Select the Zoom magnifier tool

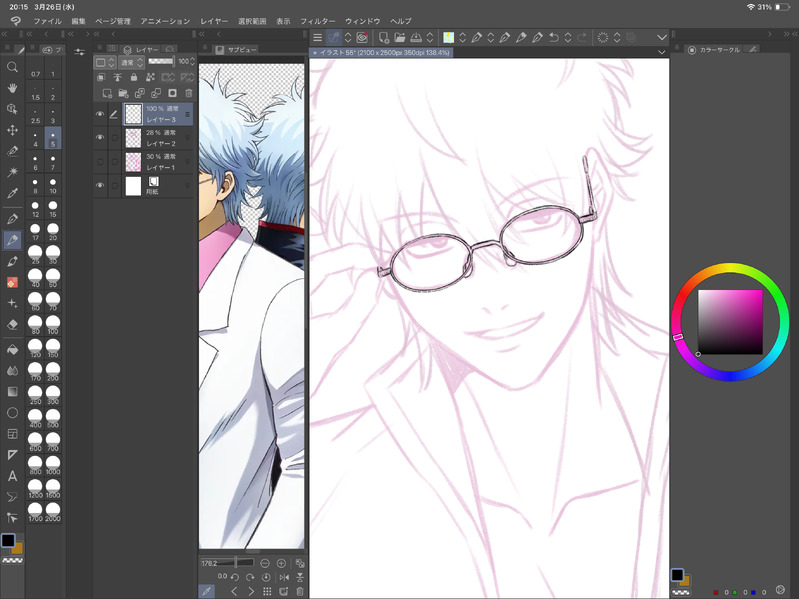12,67
